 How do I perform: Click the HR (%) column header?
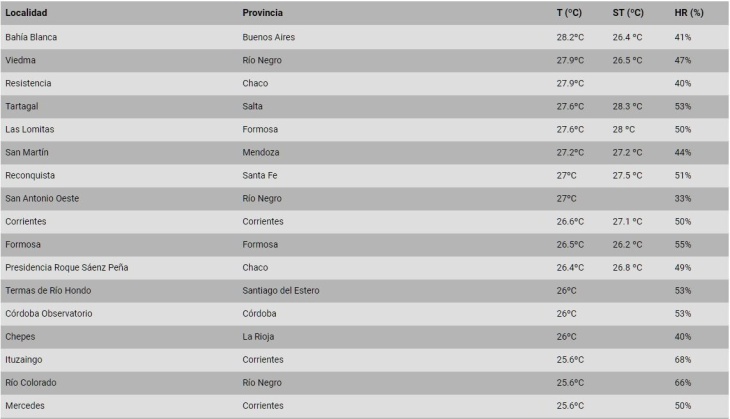point(689,13)
